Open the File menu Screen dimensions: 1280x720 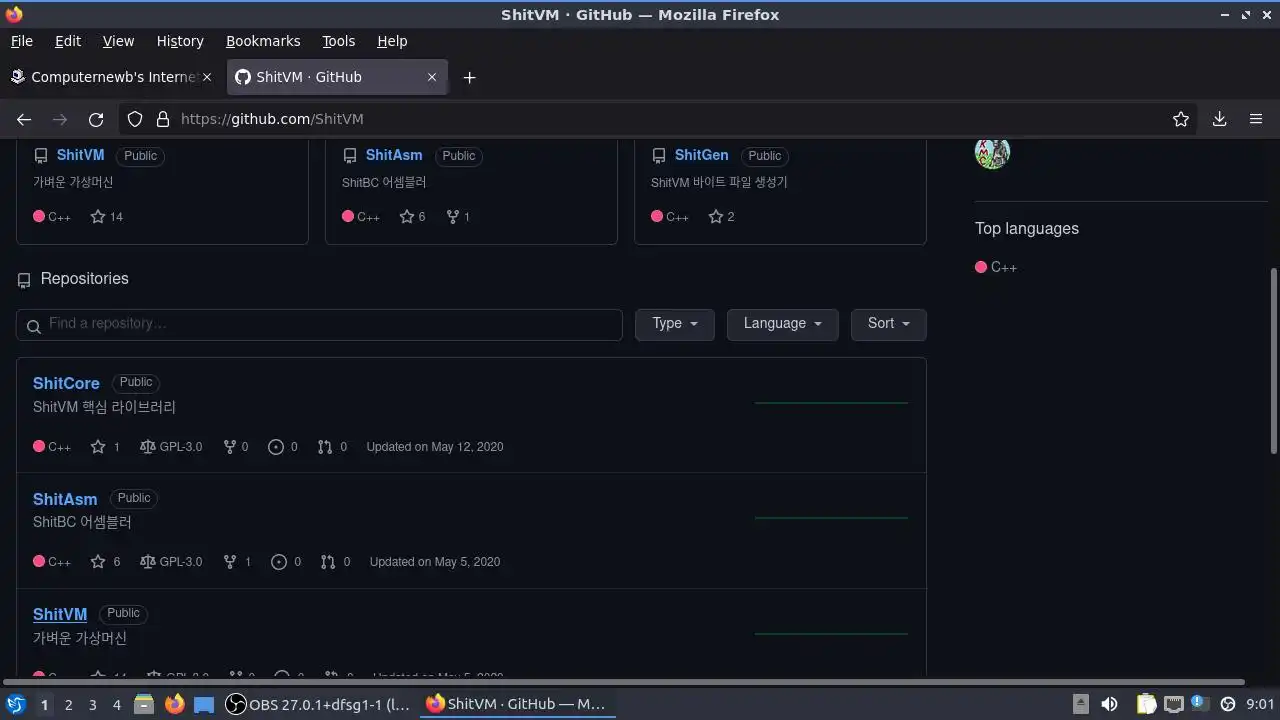pyautogui.click(x=22, y=41)
